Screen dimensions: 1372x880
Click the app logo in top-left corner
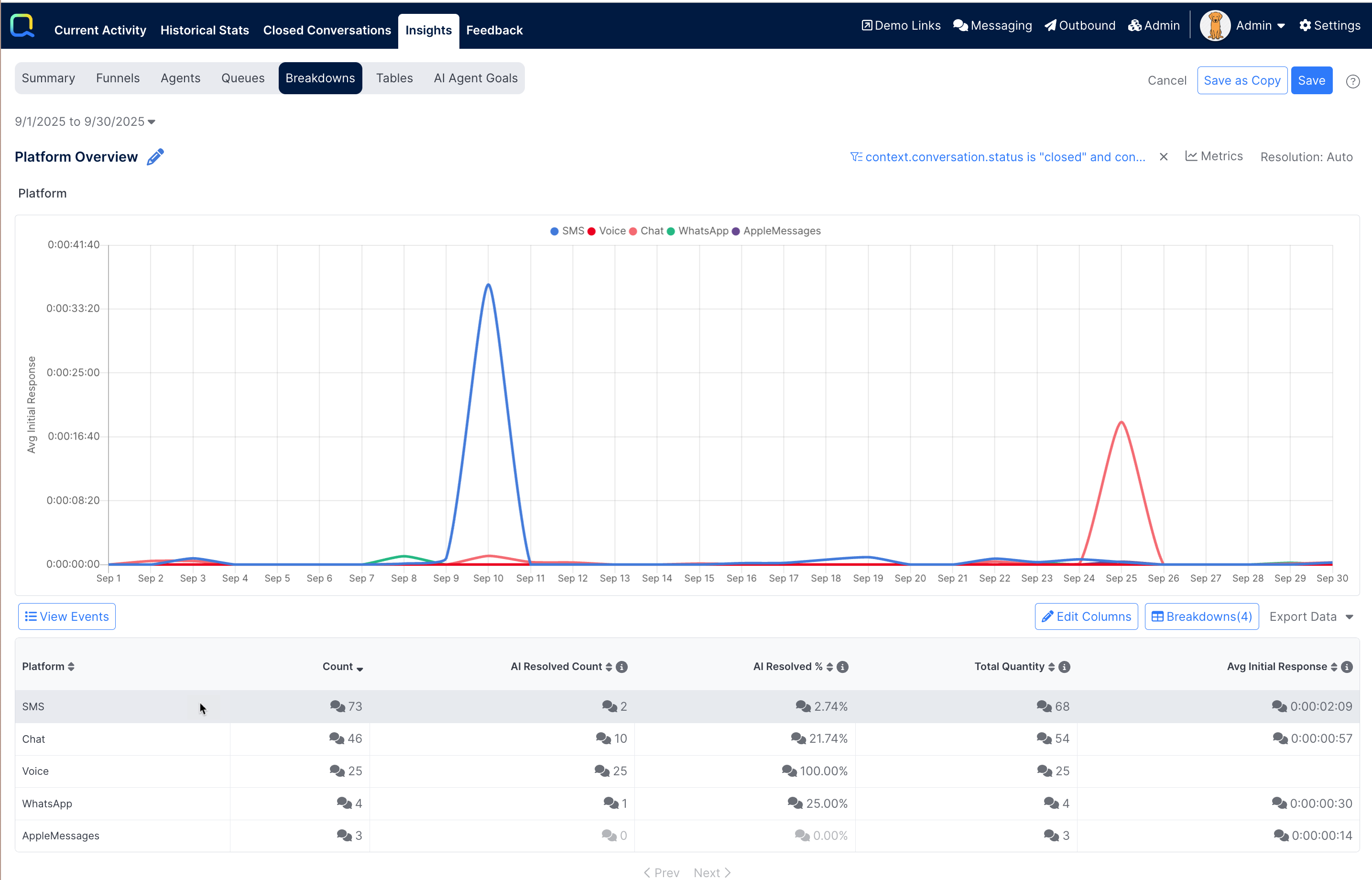[x=22, y=25]
